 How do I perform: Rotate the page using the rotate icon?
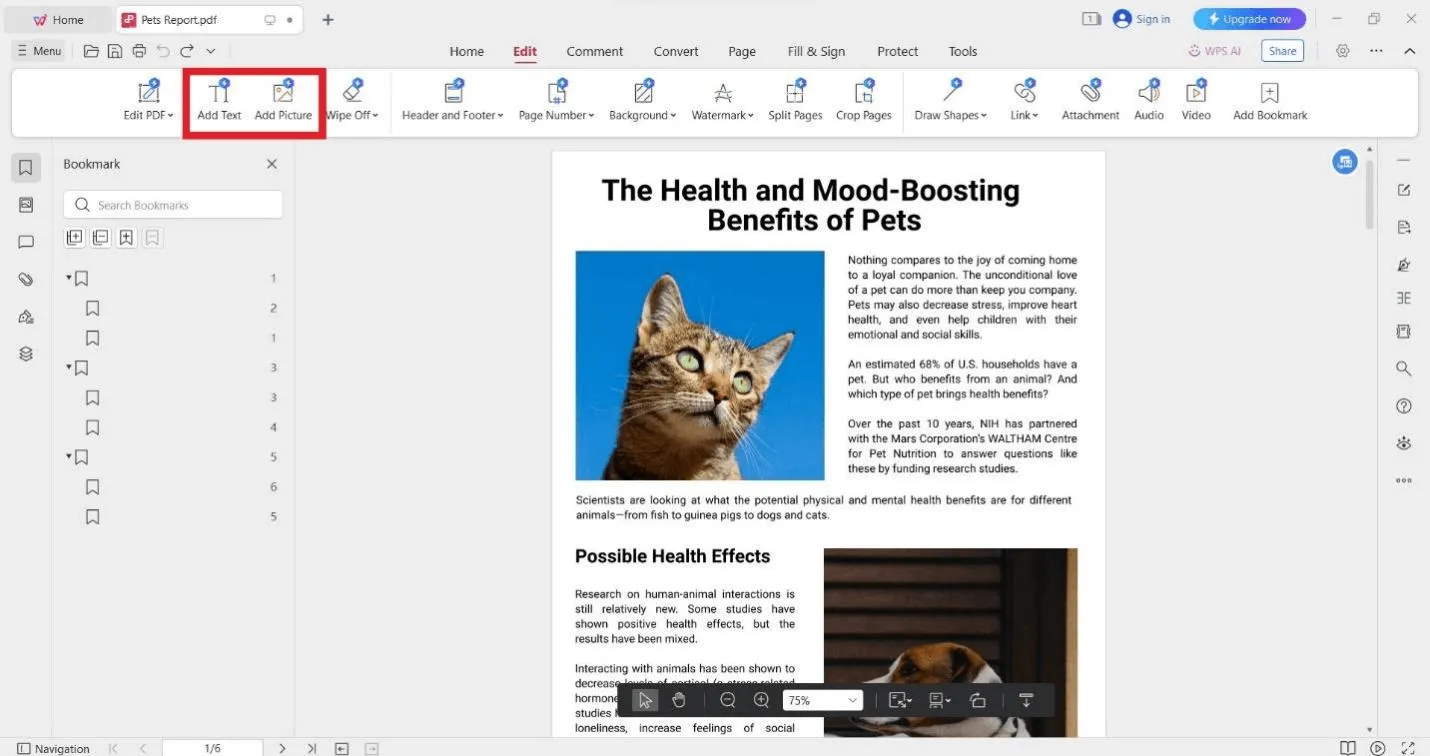(978, 699)
